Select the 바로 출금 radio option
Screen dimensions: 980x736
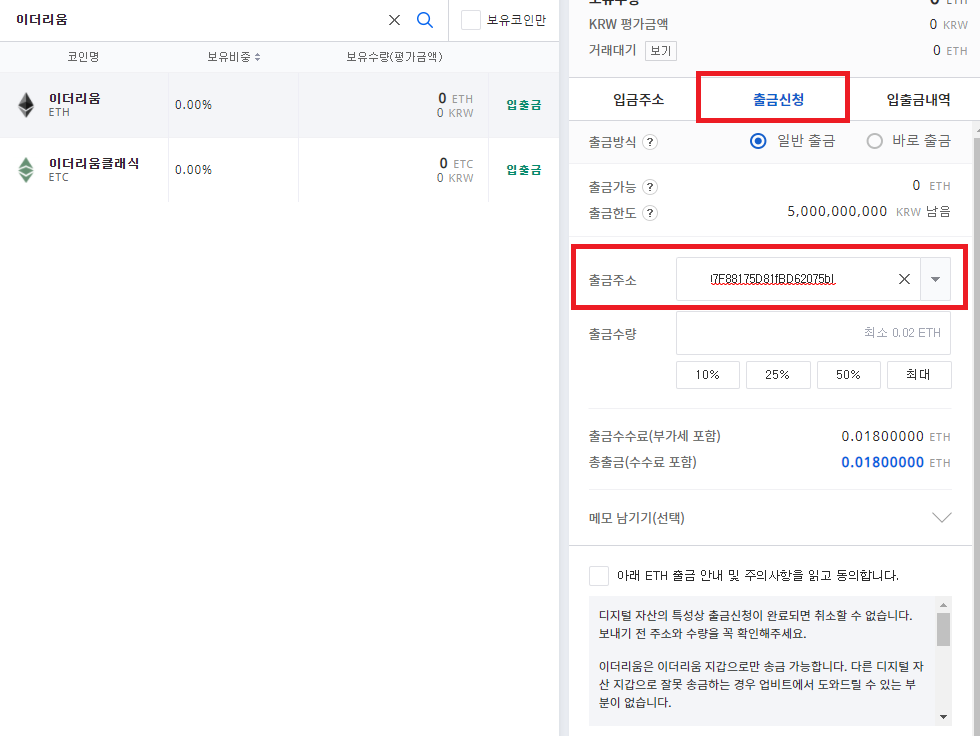pyautogui.click(x=874, y=141)
